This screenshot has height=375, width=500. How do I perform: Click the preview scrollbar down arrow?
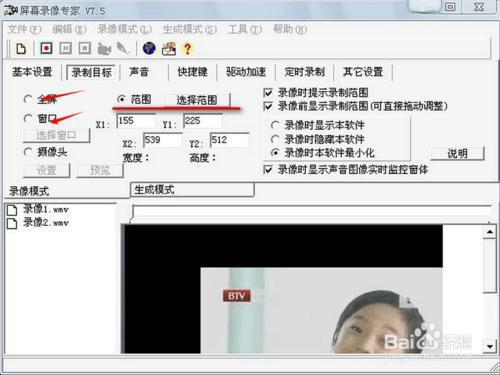490,347
